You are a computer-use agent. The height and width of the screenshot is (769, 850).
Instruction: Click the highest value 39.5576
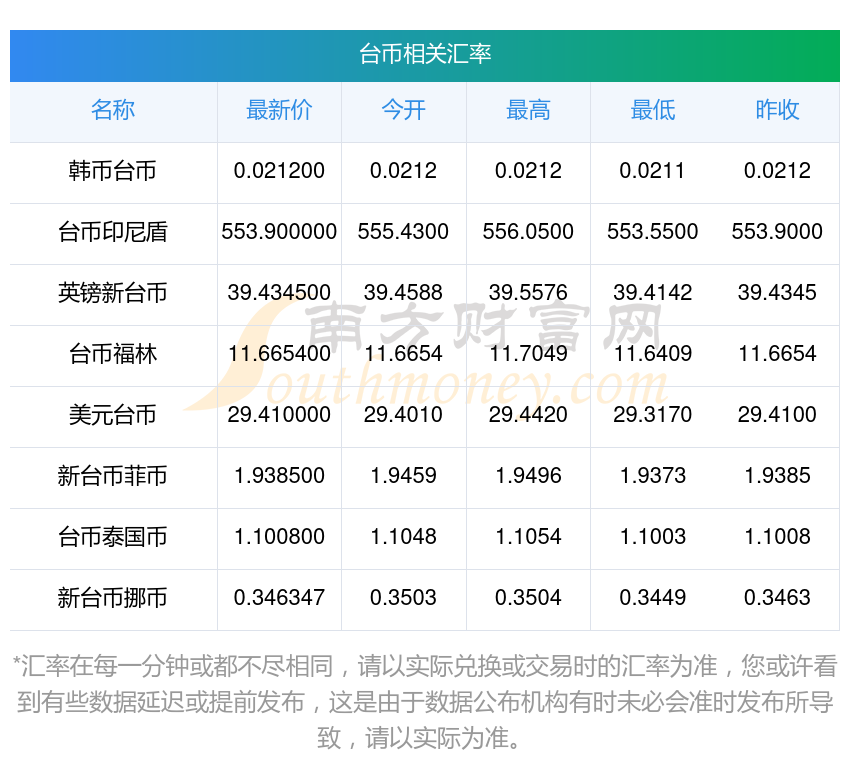click(528, 293)
